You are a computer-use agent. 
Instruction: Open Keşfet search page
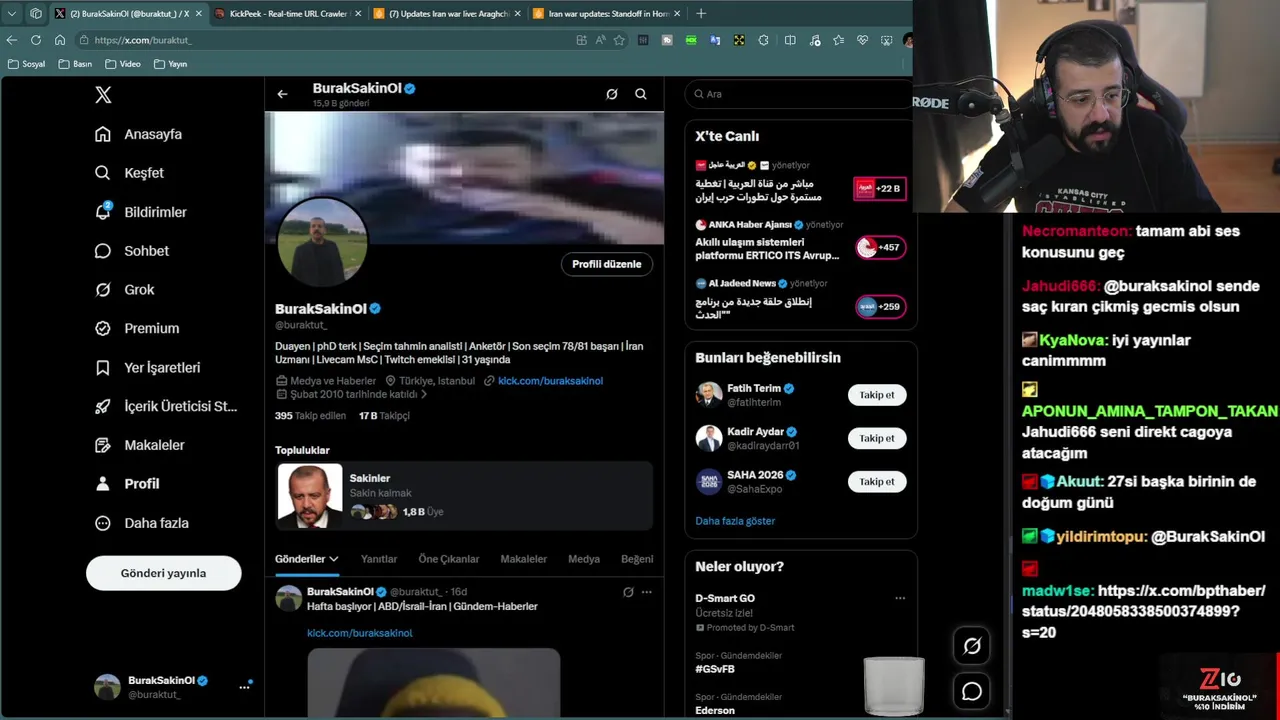point(129,173)
